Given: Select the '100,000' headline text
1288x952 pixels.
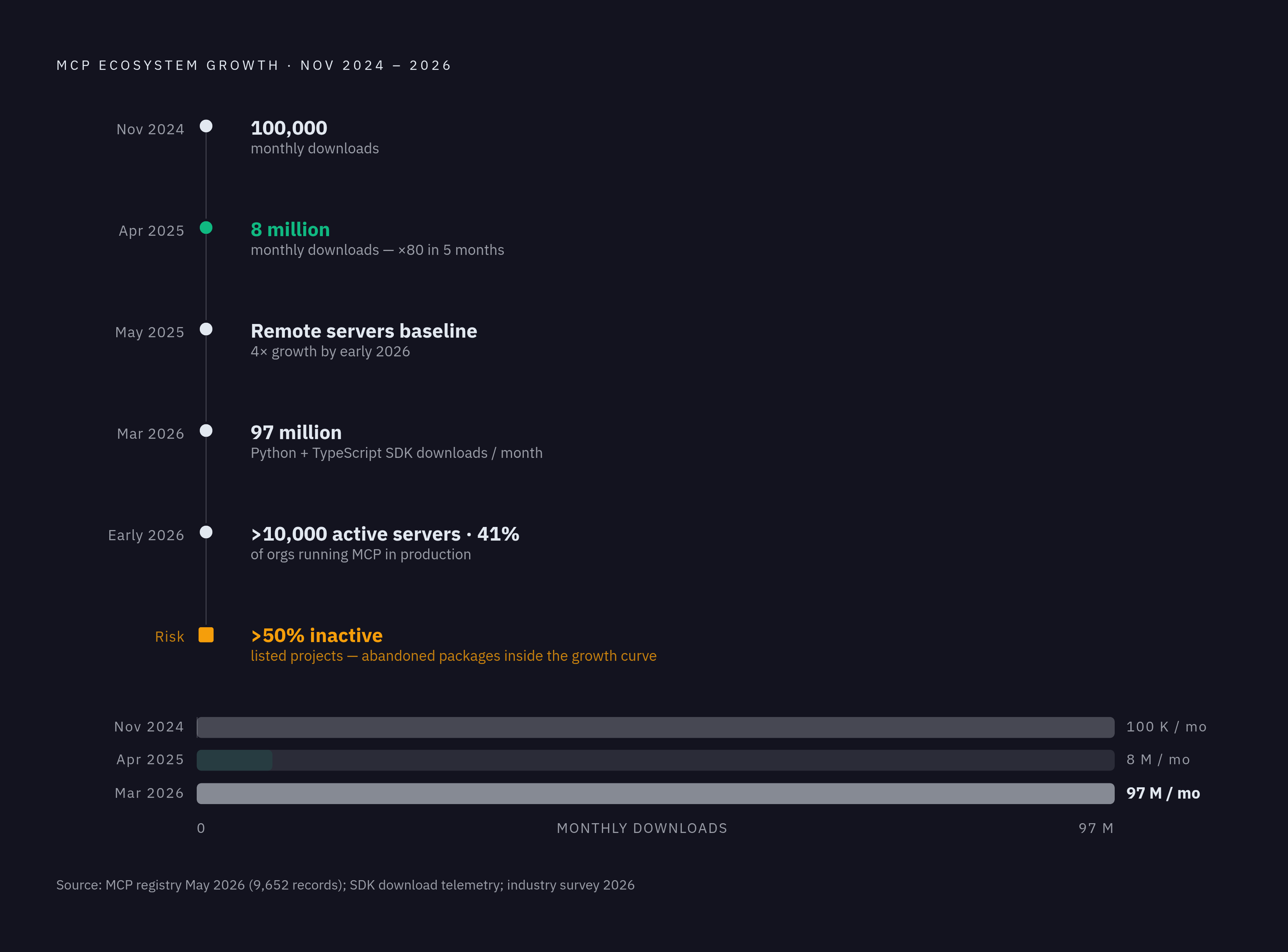Looking at the screenshot, I should tap(289, 128).
